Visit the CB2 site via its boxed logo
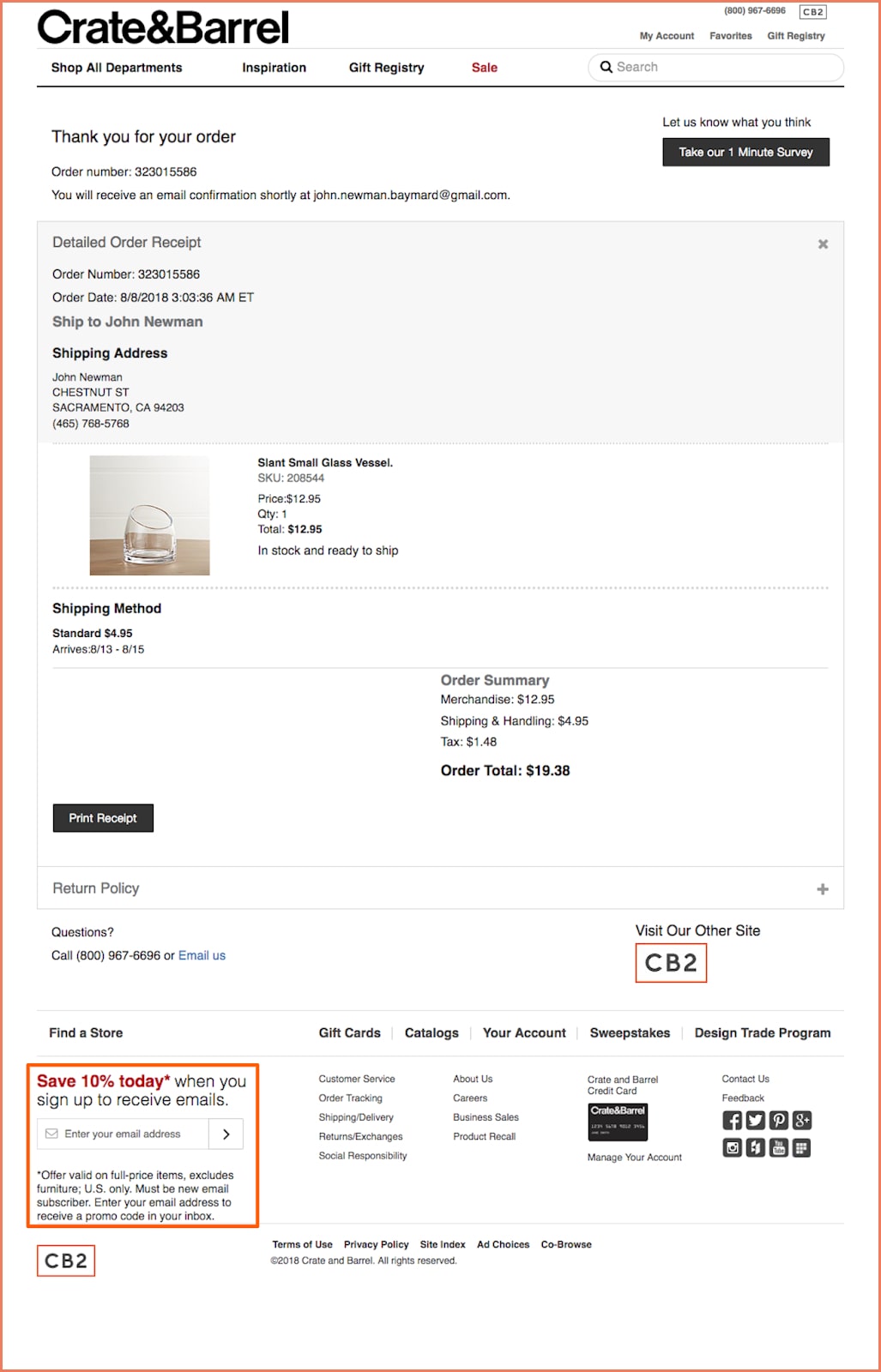The height and width of the screenshot is (1372, 881). pos(671,962)
